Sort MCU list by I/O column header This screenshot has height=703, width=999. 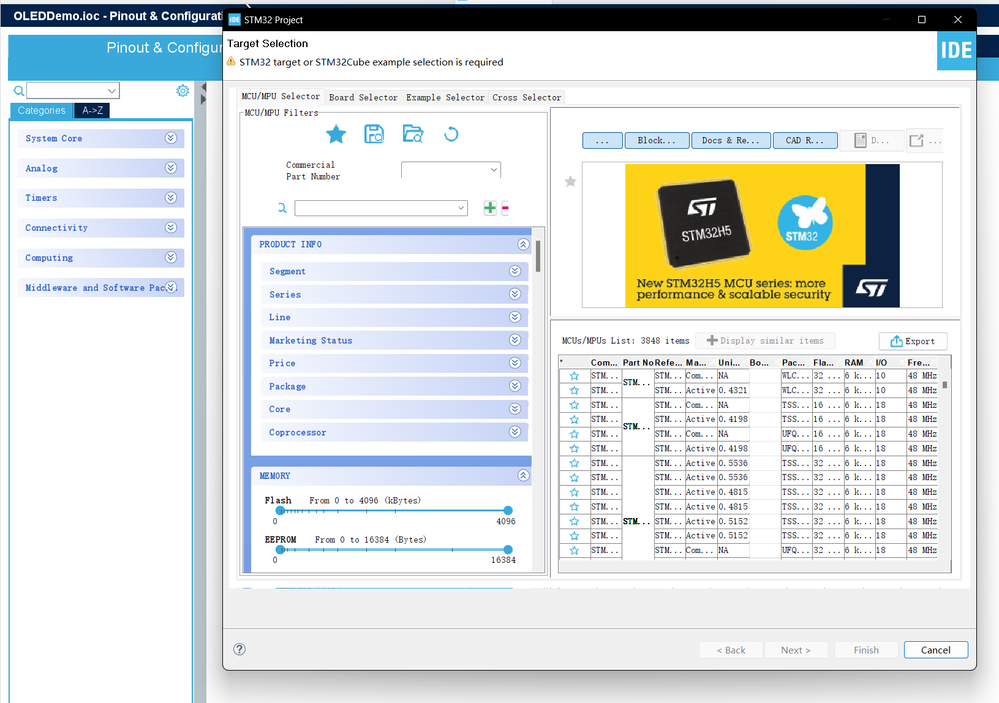pos(881,362)
